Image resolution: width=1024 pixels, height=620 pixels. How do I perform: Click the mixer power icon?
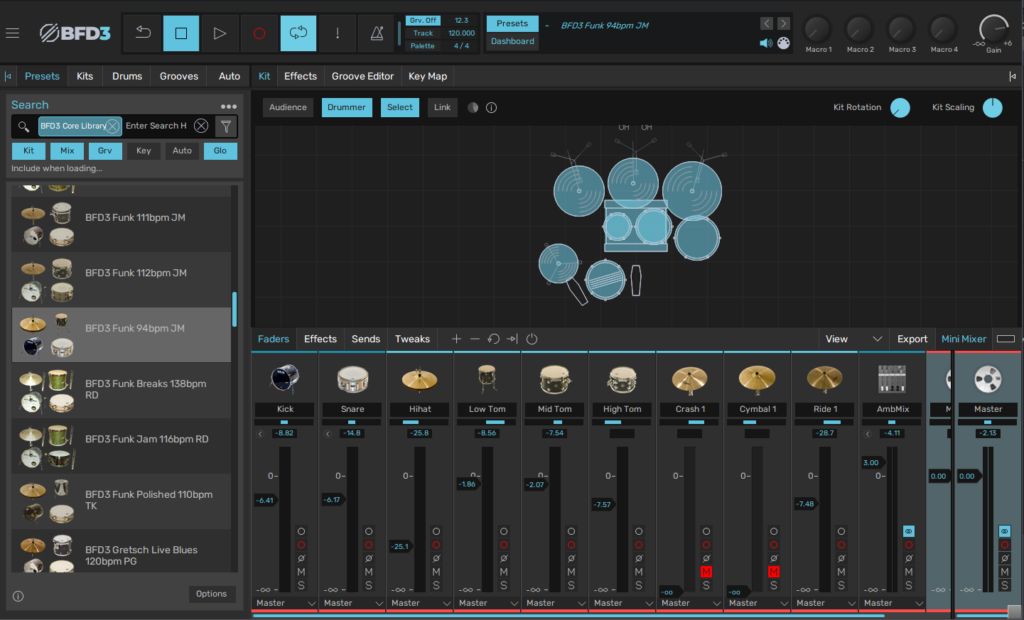pos(532,339)
